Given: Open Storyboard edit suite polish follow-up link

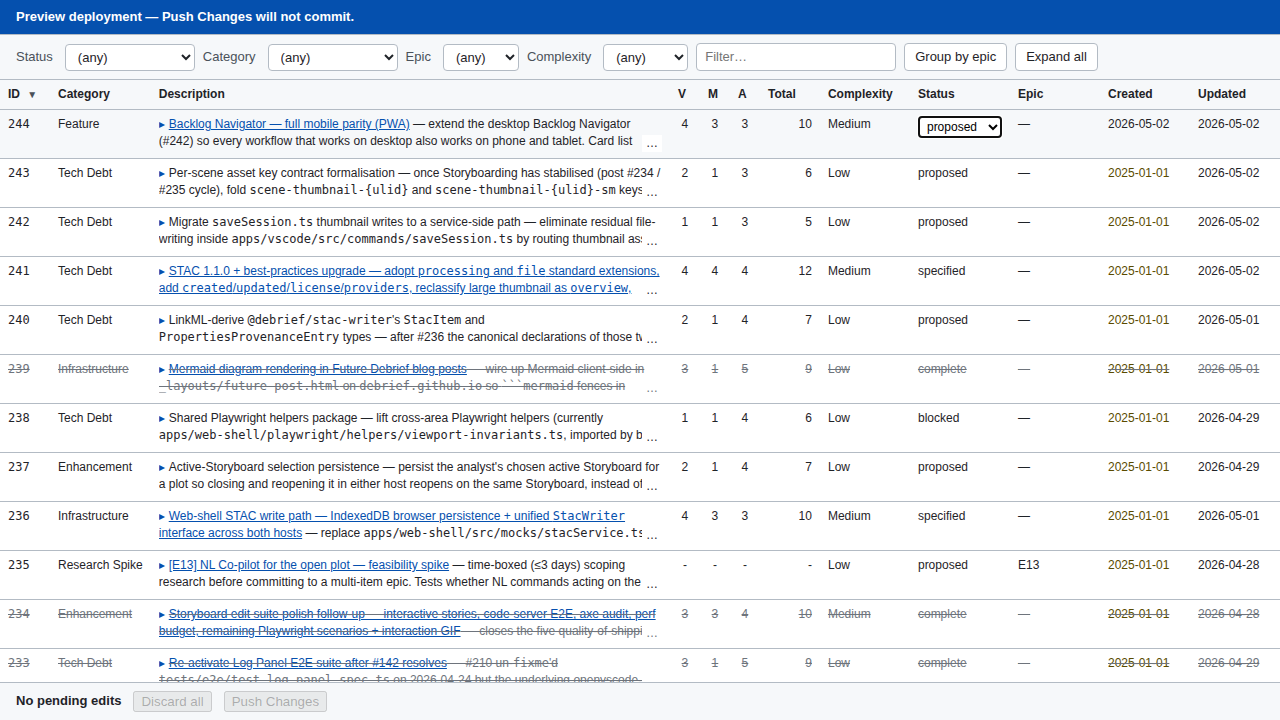Looking at the screenshot, I should pos(408,622).
